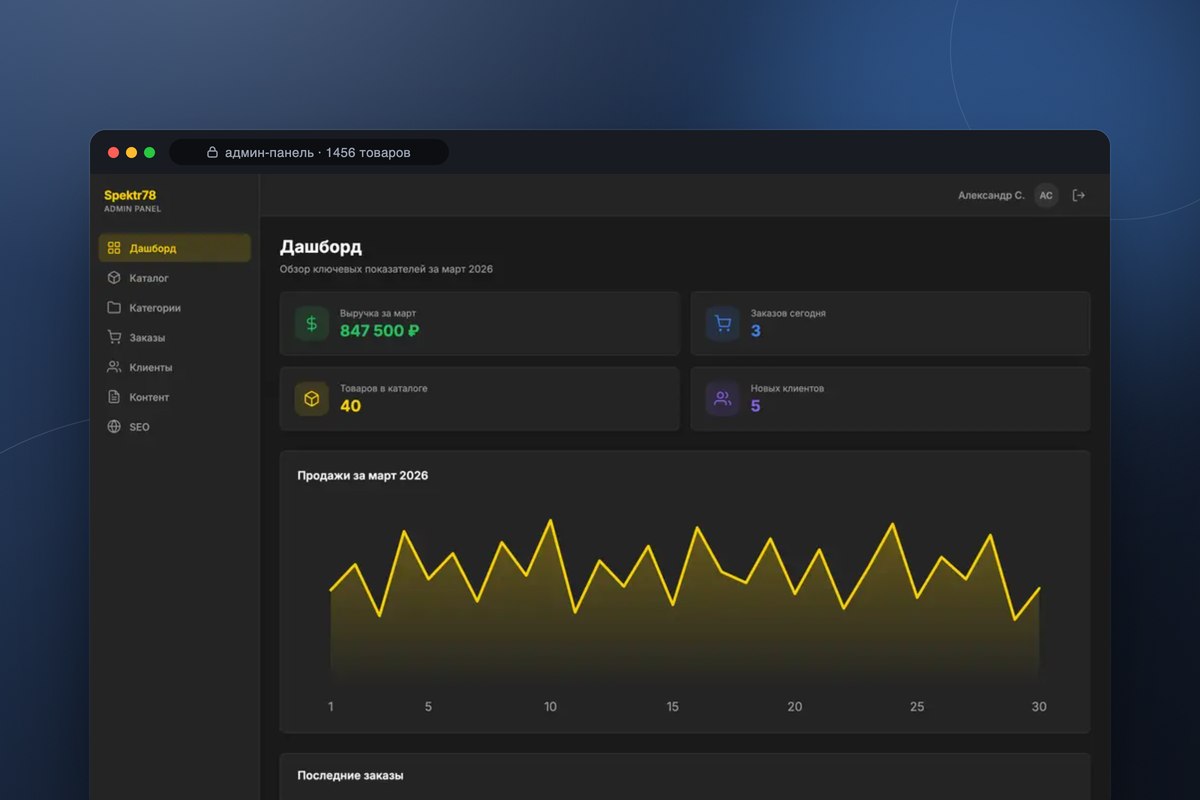Click the AC user avatar
The height and width of the screenshot is (800, 1200).
[x=1046, y=196]
